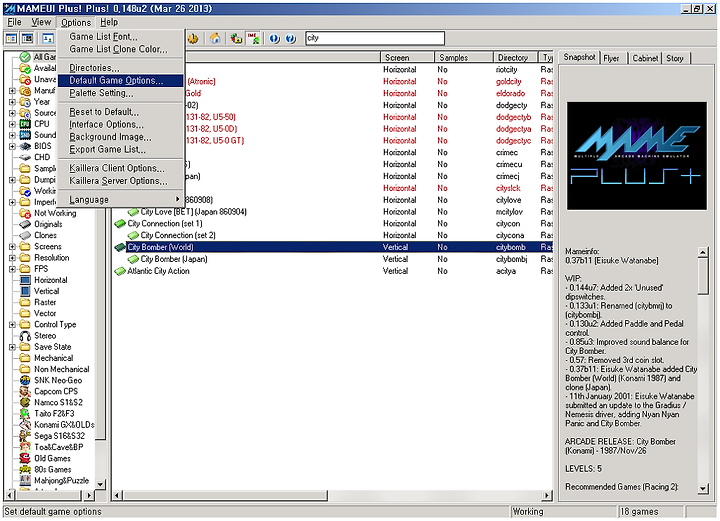Image resolution: width=720 pixels, height=521 pixels.
Task: Select the Not Working folder icon
Action: coord(25,213)
